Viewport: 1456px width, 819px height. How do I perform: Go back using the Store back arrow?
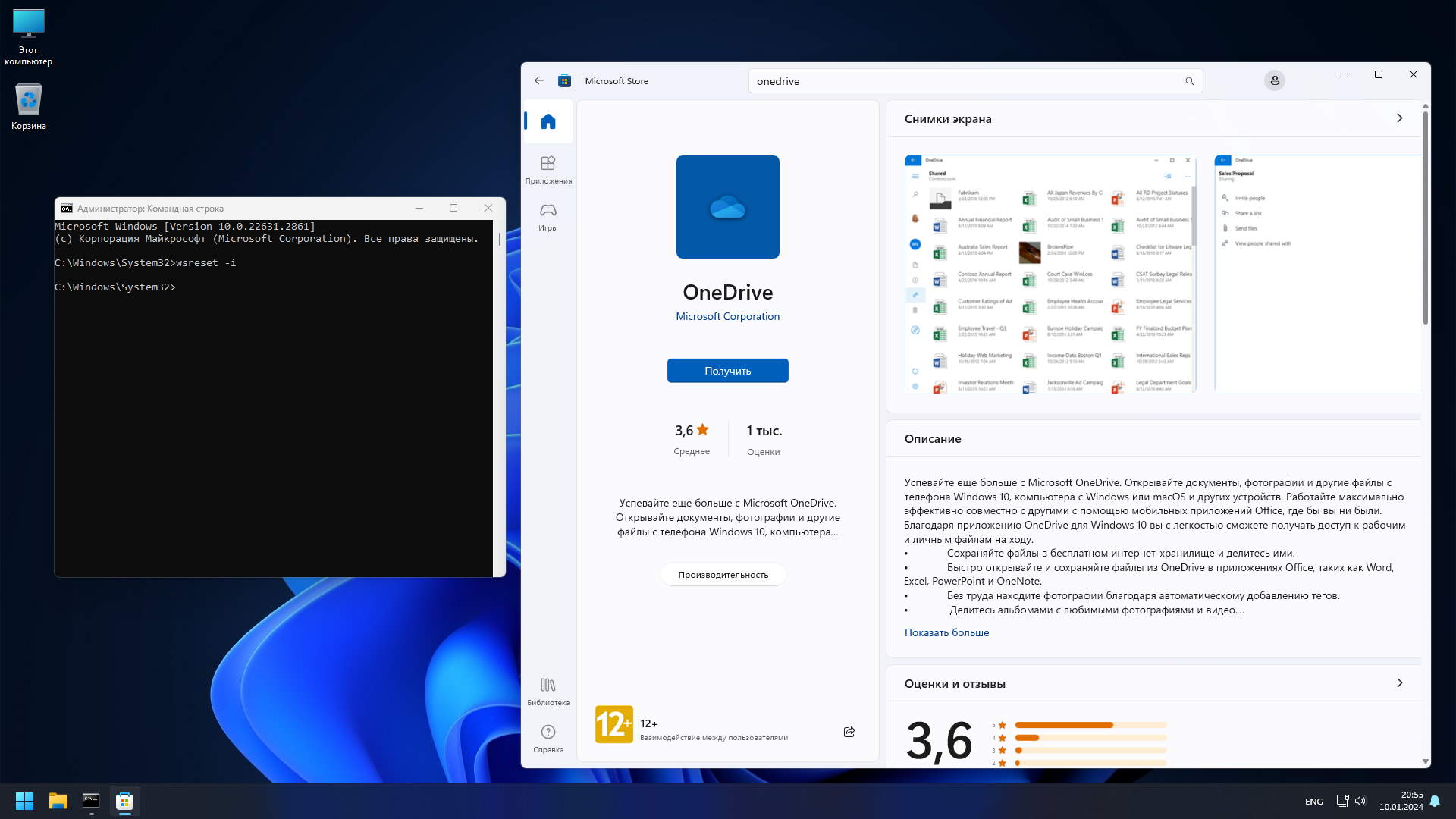[538, 80]
